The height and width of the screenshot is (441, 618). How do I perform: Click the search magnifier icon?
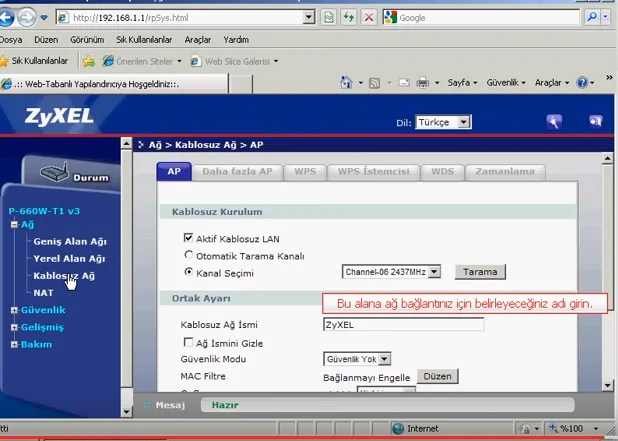(592, 17)
